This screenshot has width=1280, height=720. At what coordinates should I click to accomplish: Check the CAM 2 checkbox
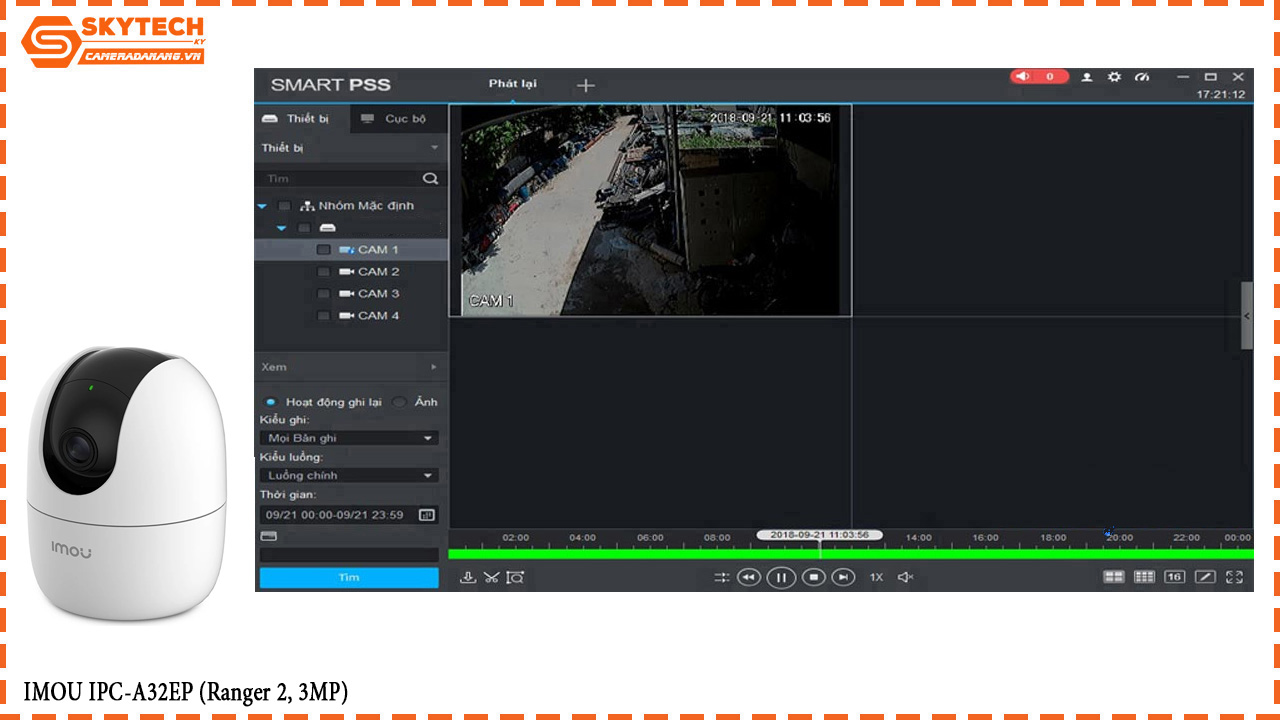(x=323, y=272)
